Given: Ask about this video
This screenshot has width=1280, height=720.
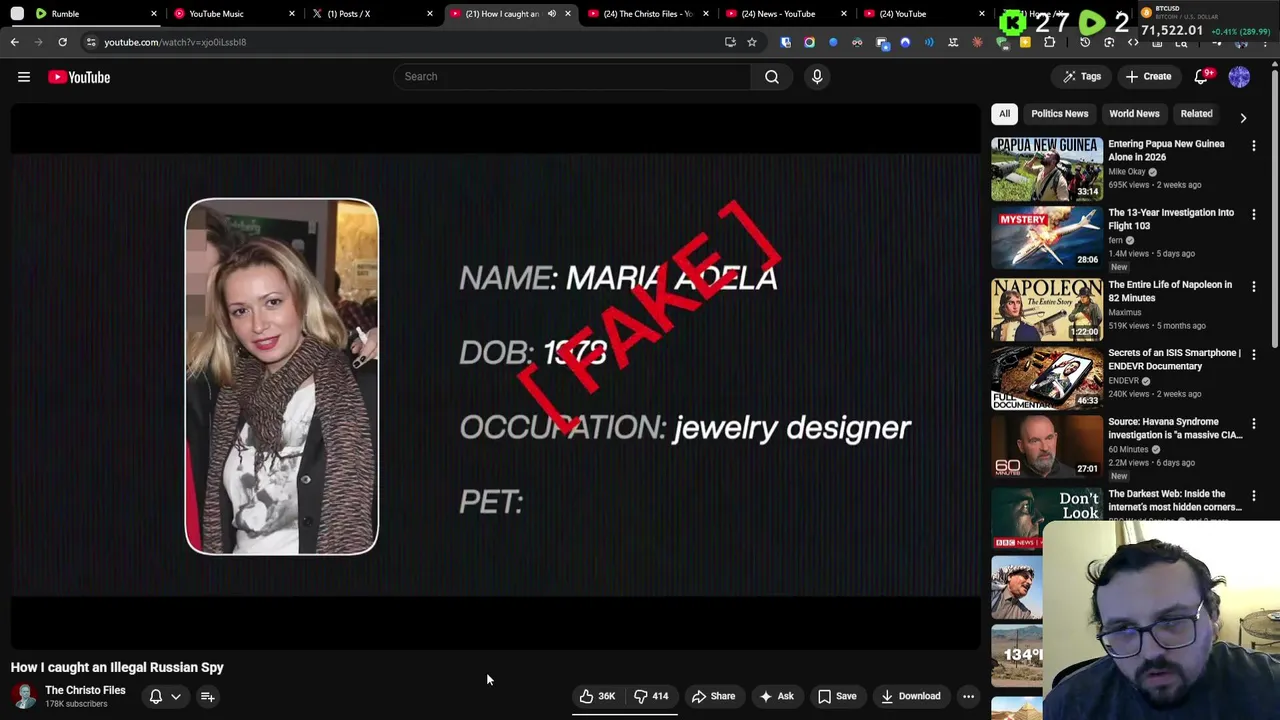Looking at the screenshot, I should coord(776,696).
